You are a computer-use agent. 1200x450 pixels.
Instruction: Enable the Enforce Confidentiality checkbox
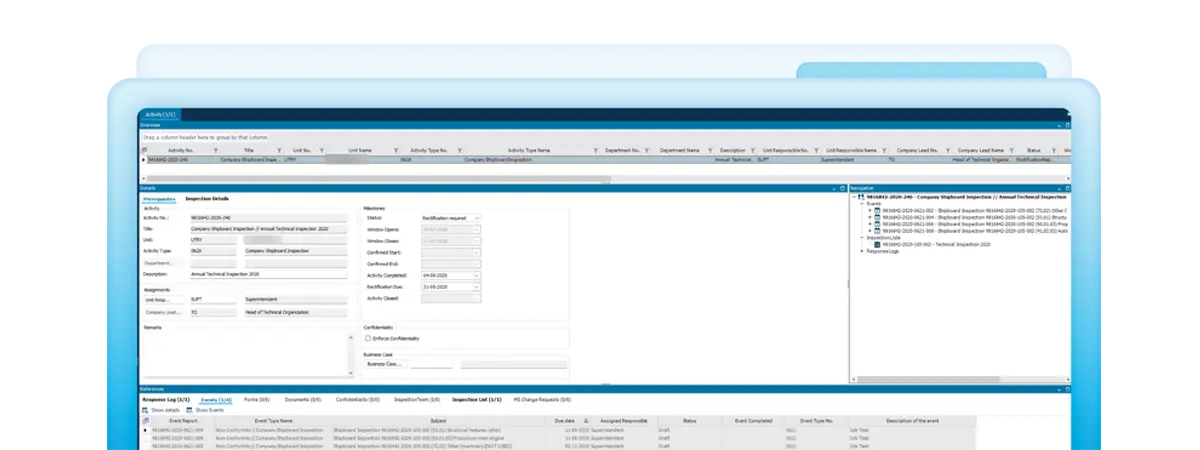tap(368, 338)
